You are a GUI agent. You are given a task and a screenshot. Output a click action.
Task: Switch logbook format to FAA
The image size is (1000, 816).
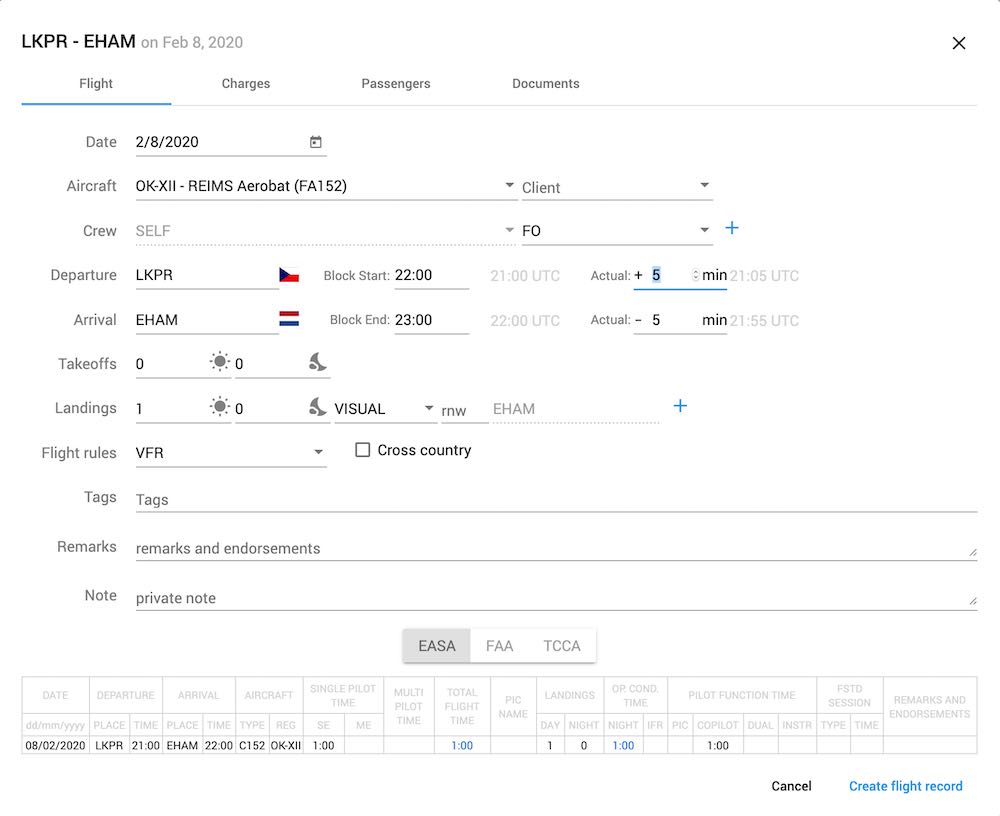[x=499, y=646]
